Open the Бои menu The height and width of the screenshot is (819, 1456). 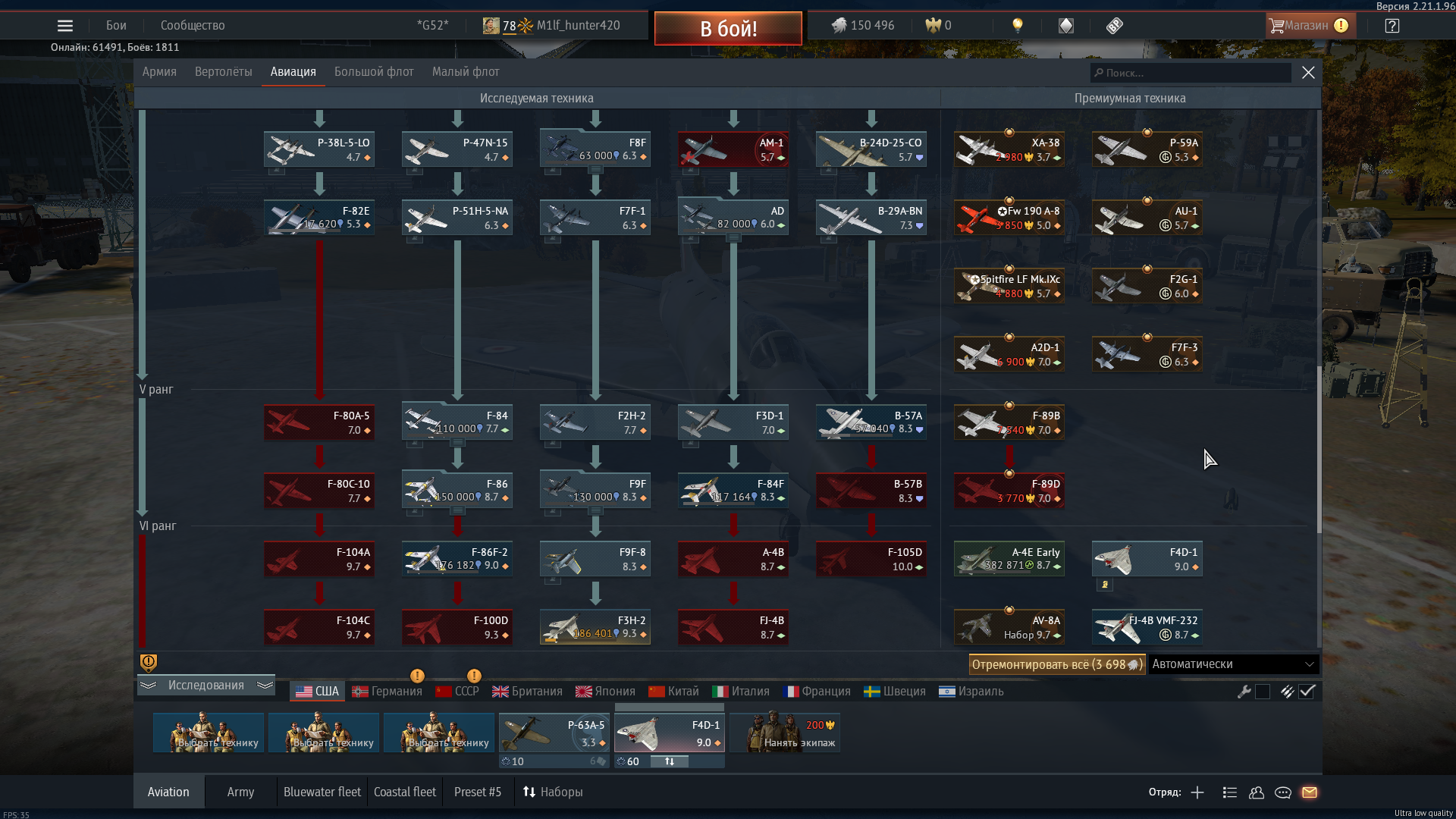(x=116, y=26)
